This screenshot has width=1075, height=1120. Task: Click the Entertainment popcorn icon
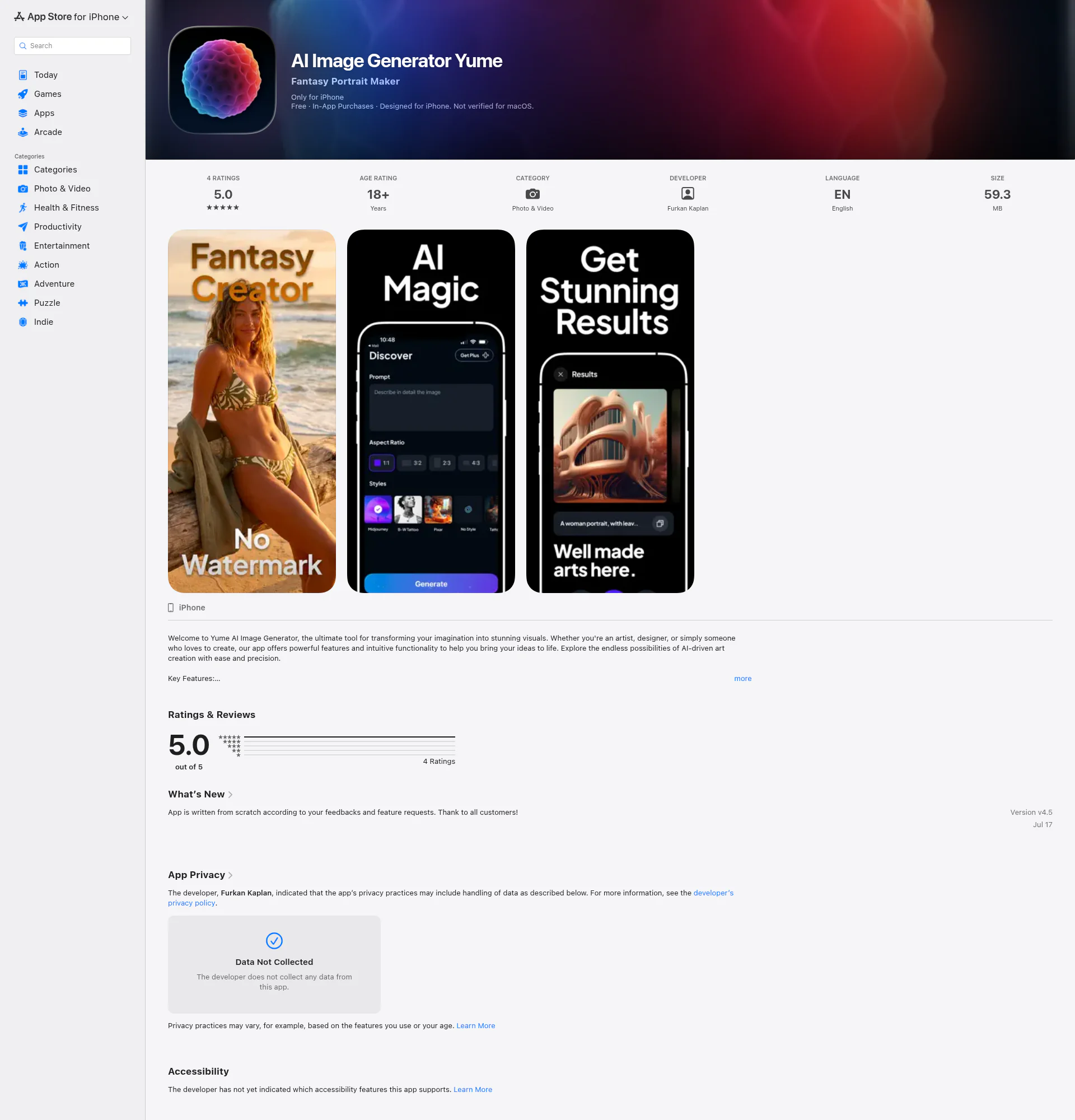click(23, 246)
